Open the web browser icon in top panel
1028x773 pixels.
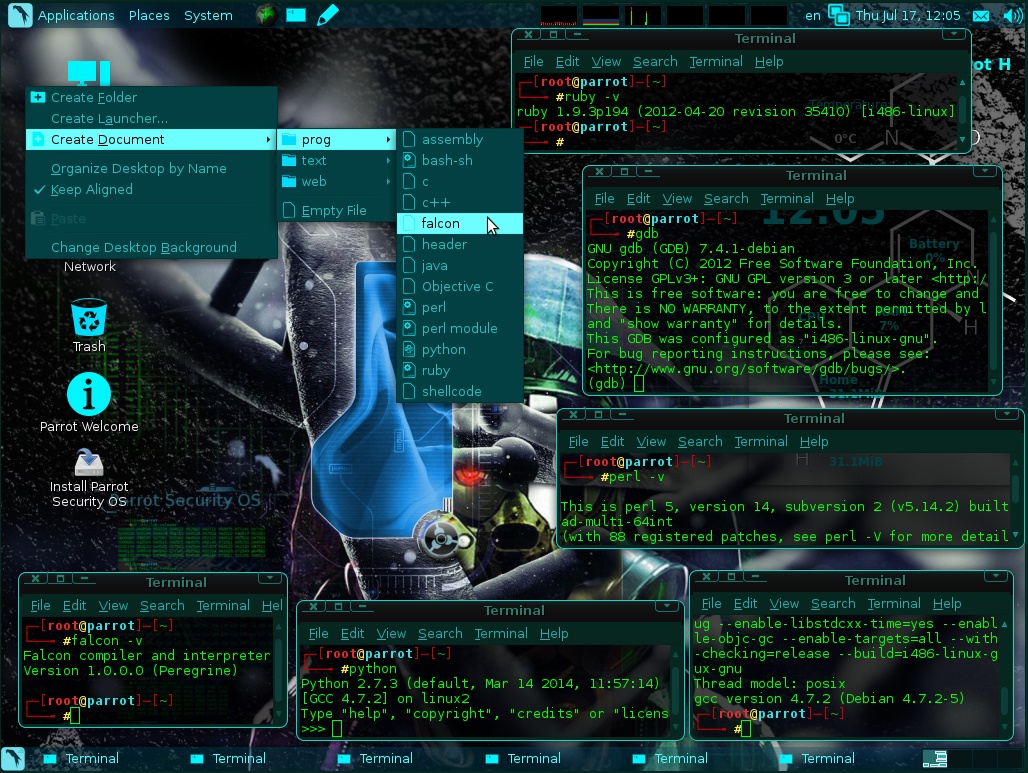[x=265, y=15]
